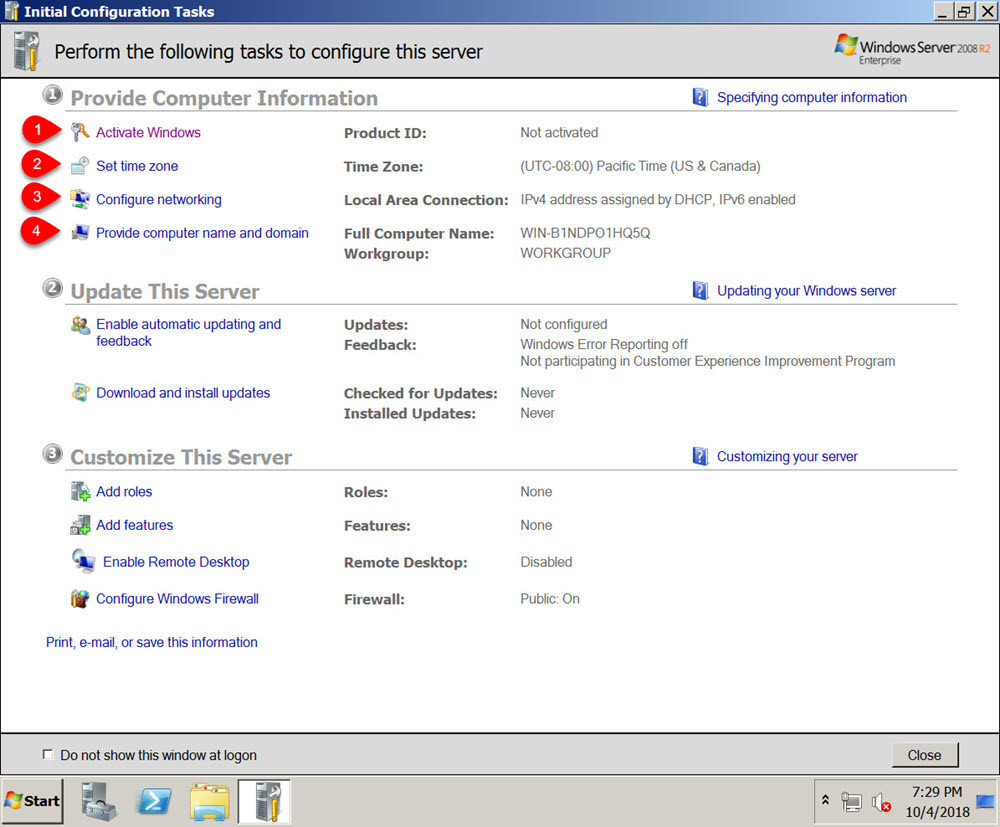Select the Add roles icon

[x=79, y=491]
